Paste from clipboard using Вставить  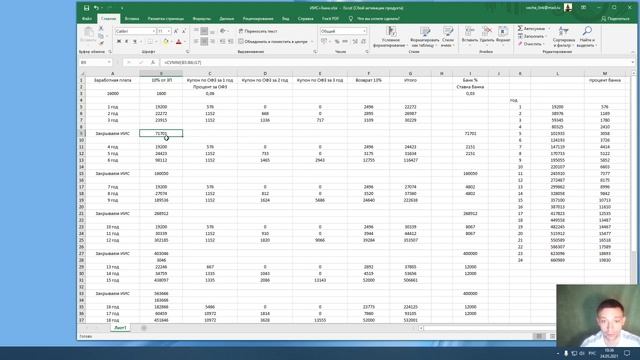tap(88, 35)
